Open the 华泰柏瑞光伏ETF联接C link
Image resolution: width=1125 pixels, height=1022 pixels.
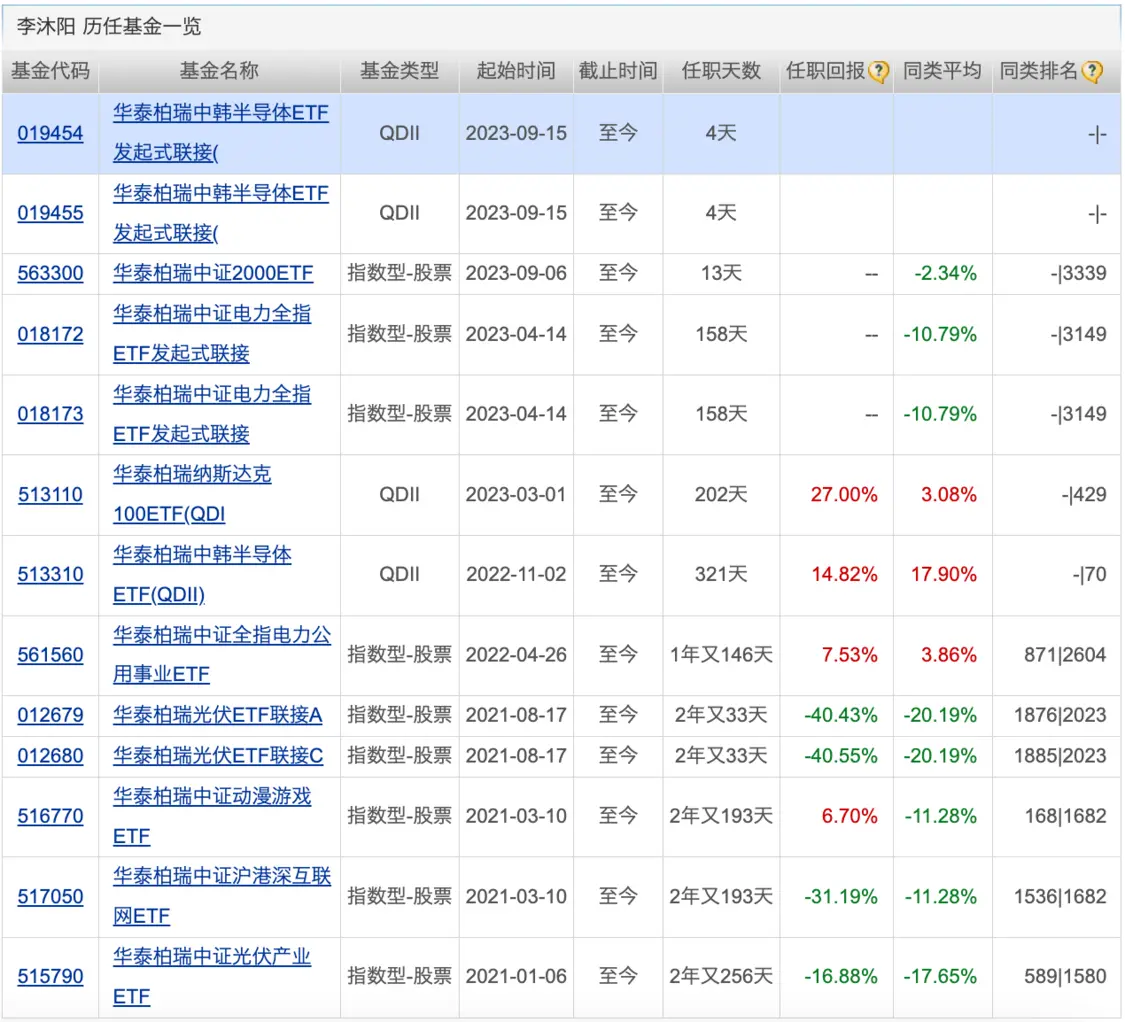218,756
